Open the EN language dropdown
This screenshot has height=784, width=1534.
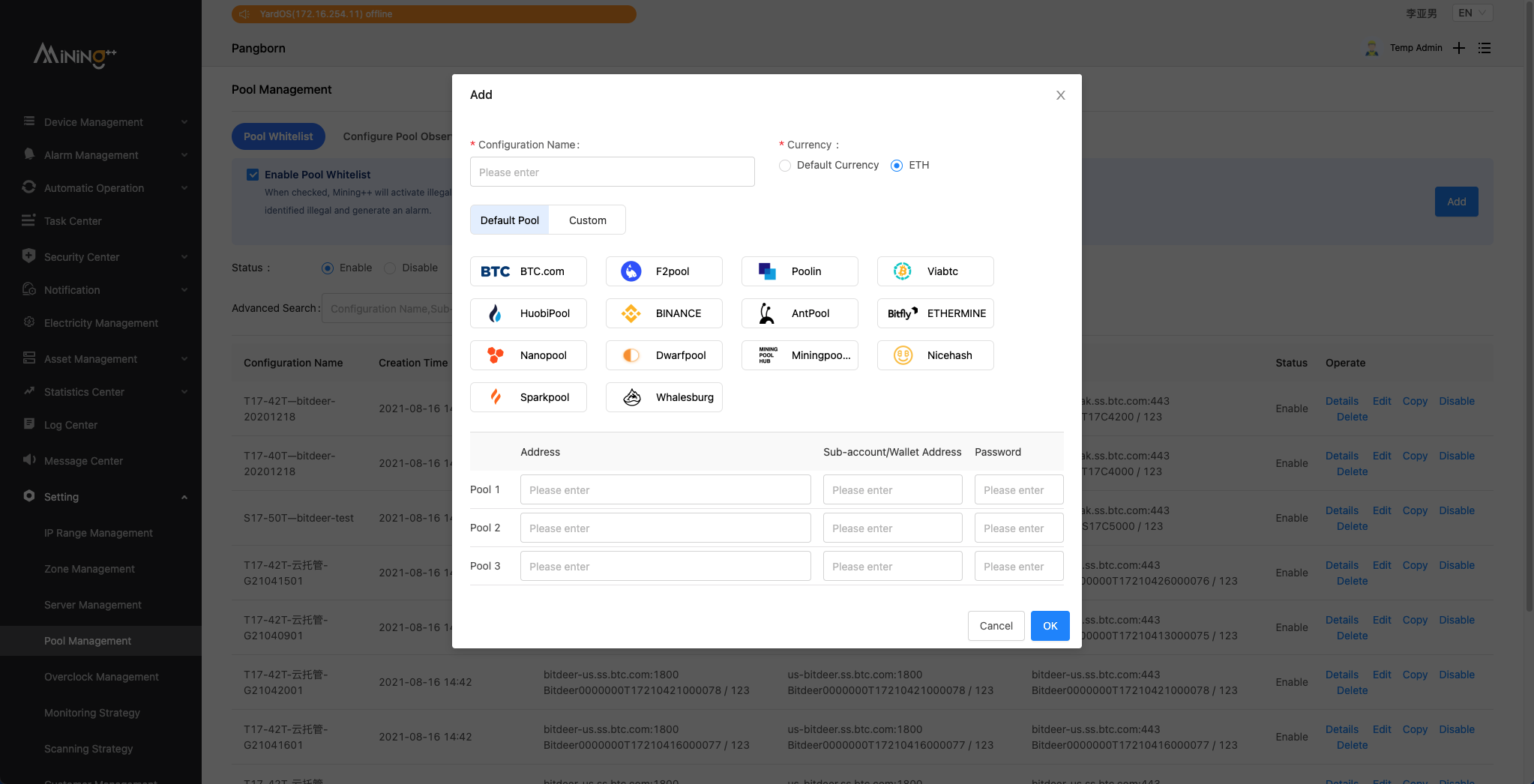pos(1473,13)
